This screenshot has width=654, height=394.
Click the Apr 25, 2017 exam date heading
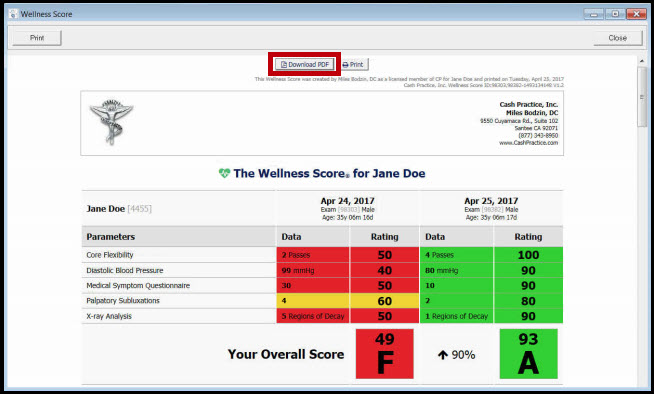pos(491,201)
